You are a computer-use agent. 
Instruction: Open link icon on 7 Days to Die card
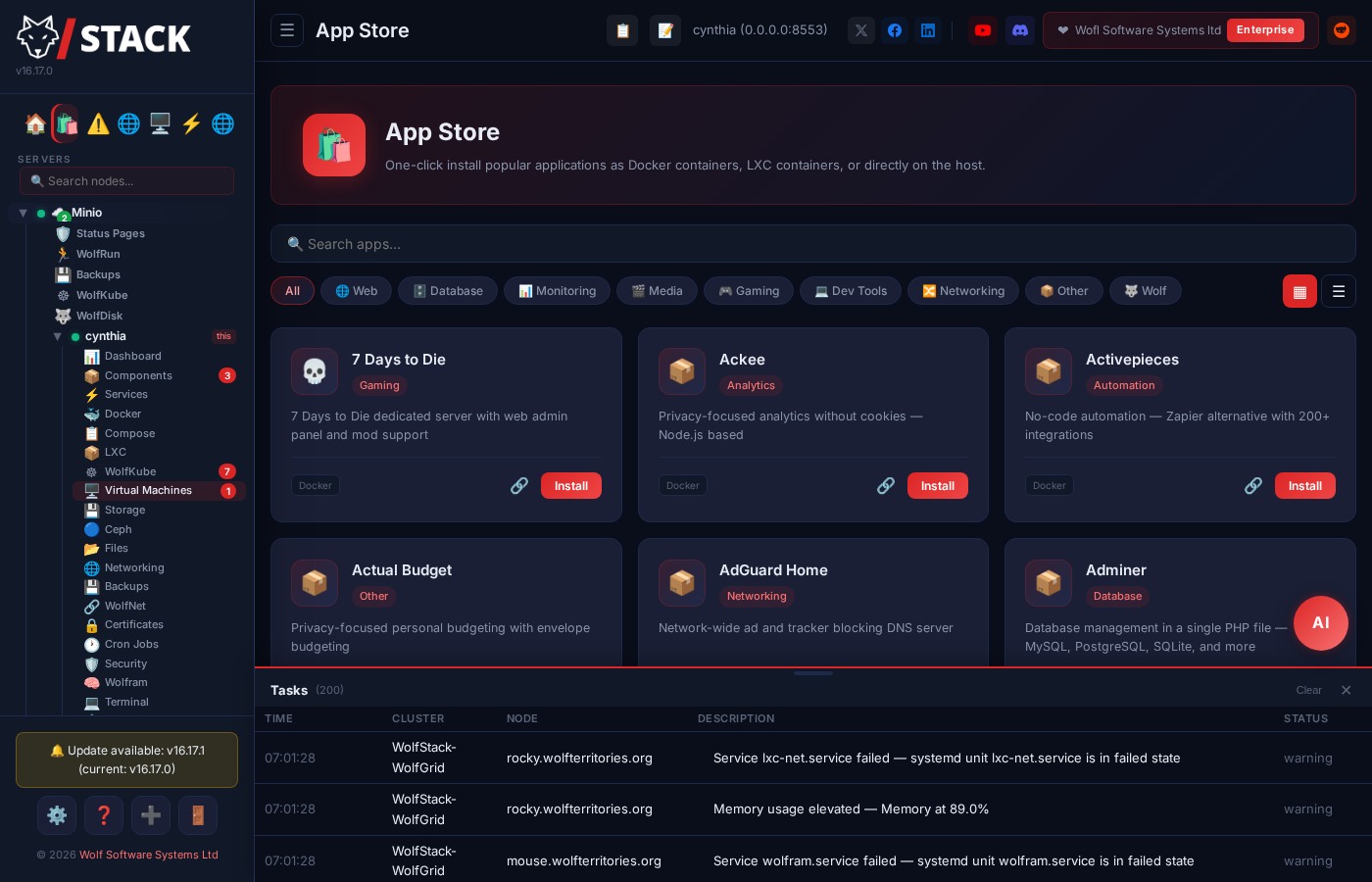coord(519,485)
